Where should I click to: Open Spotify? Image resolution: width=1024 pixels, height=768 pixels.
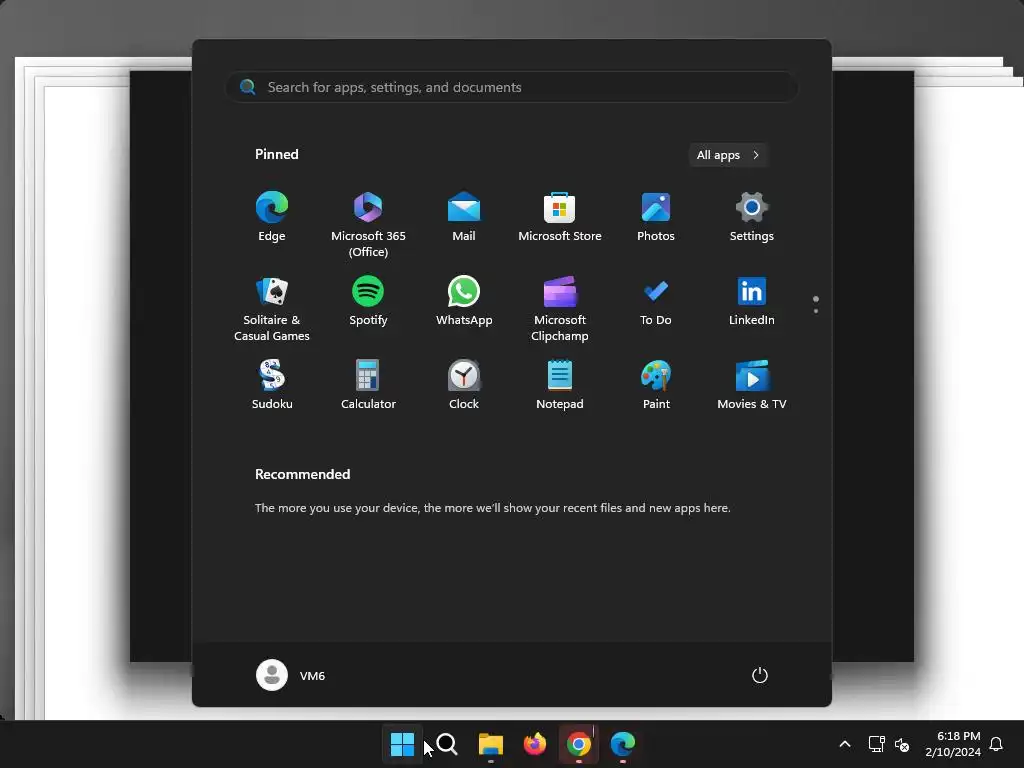tap(368, 302)
